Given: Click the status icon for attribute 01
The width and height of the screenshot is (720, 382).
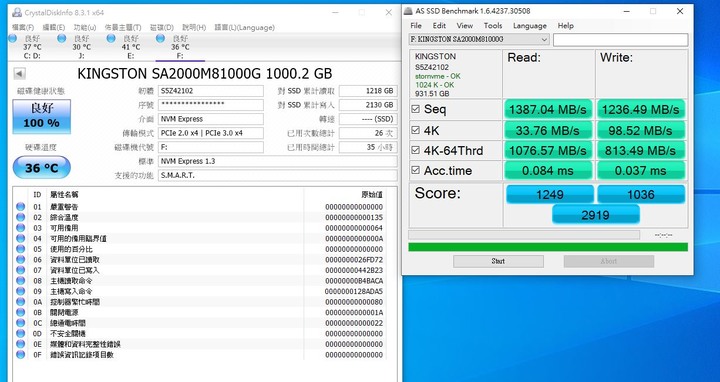Looking at the screenshot, I should [21, 207].
